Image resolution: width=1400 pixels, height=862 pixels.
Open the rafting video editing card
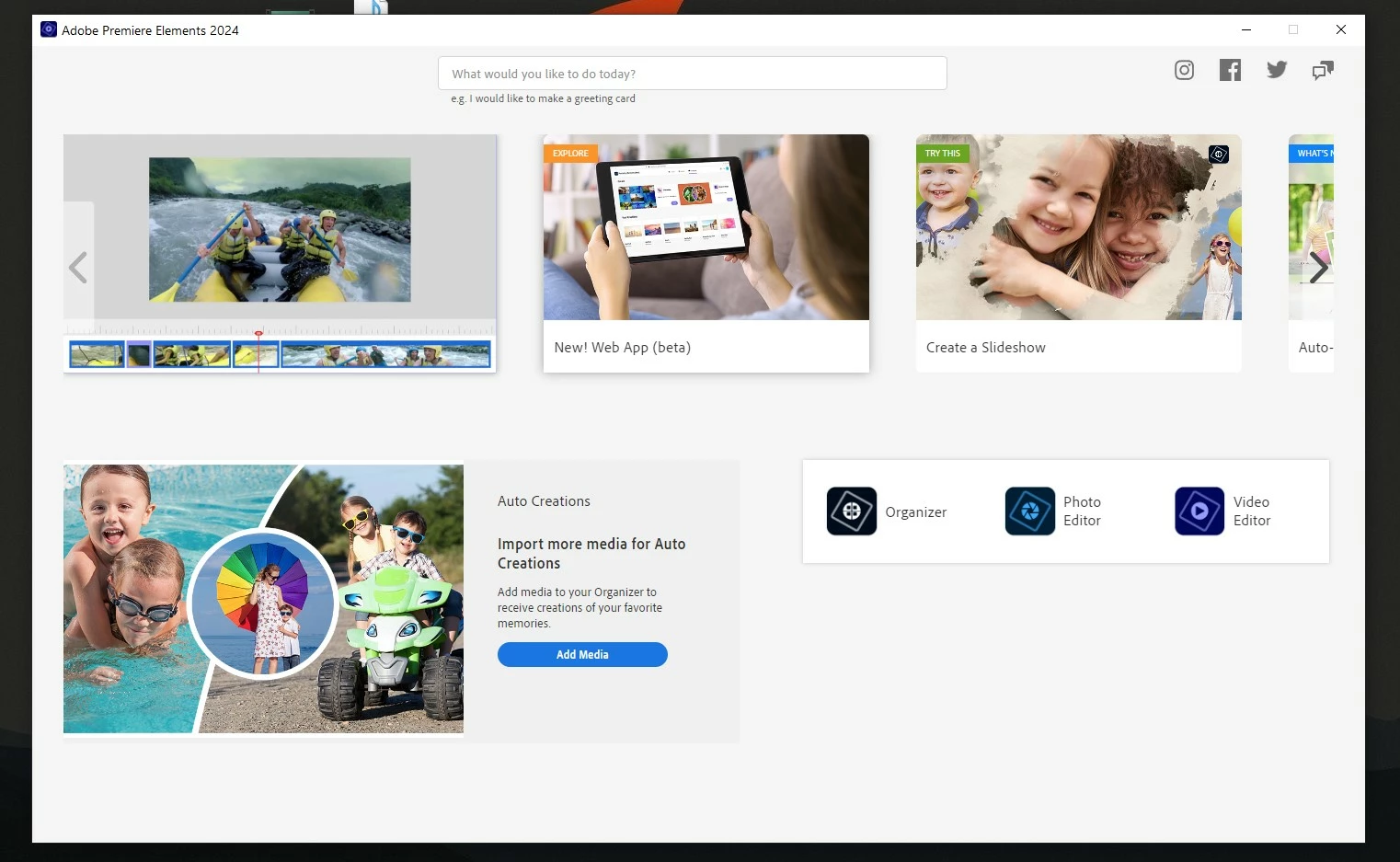[x=280, y=253]
